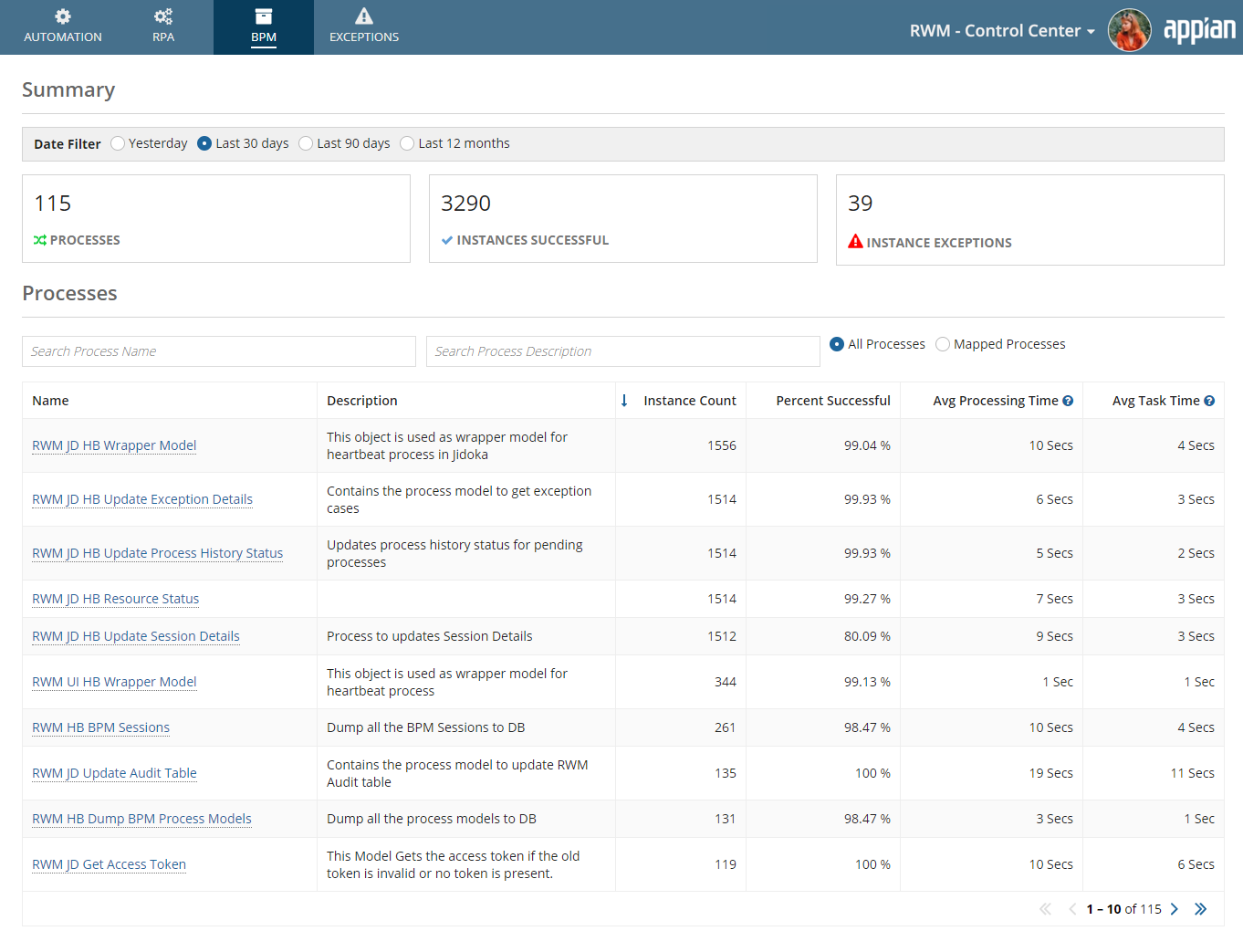Click the Processes shuffle icon
Viewport: 1243px width, 952px height.
pyautogui.click(x=40, y=240)
